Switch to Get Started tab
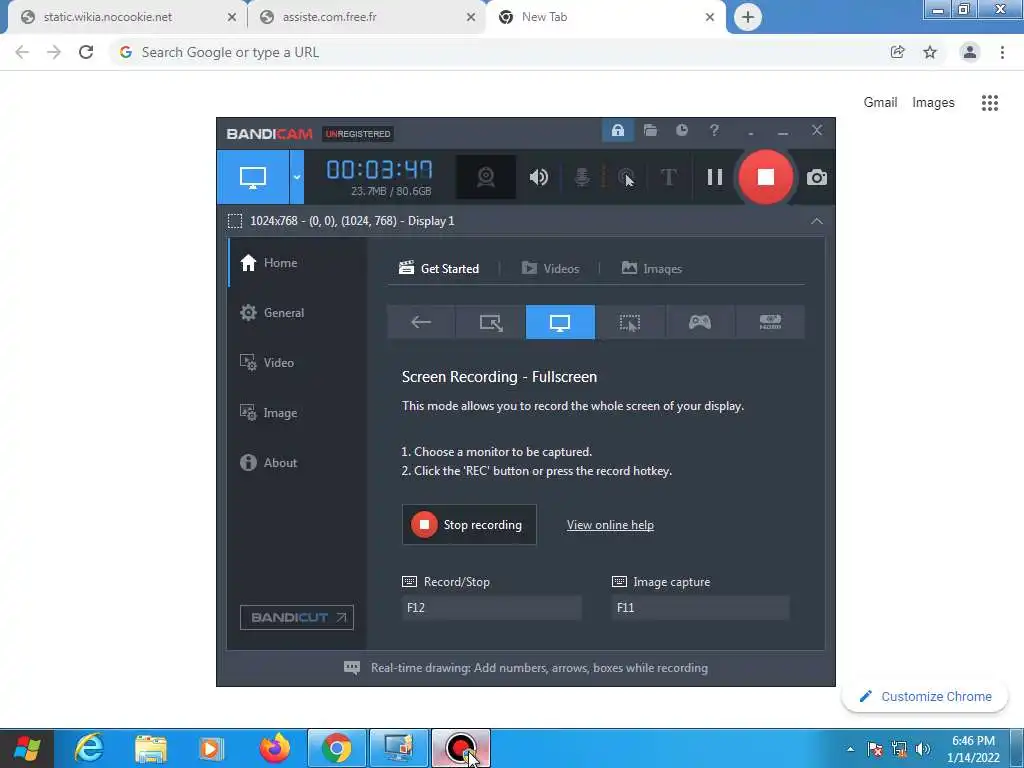The height and width of the screenshot is (768, 1024). [439, 268]
